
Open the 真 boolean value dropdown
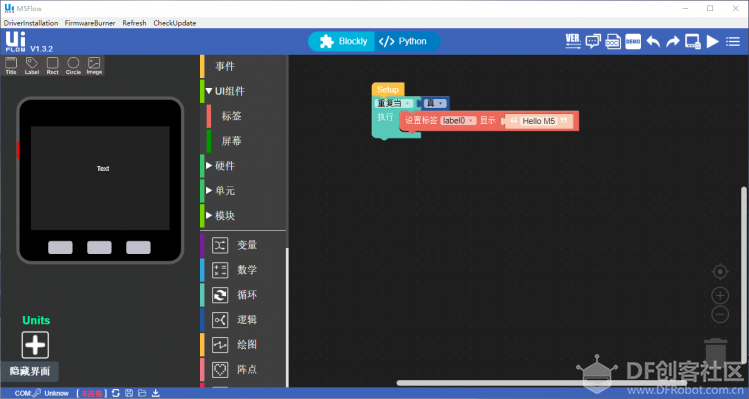point(435,103)
